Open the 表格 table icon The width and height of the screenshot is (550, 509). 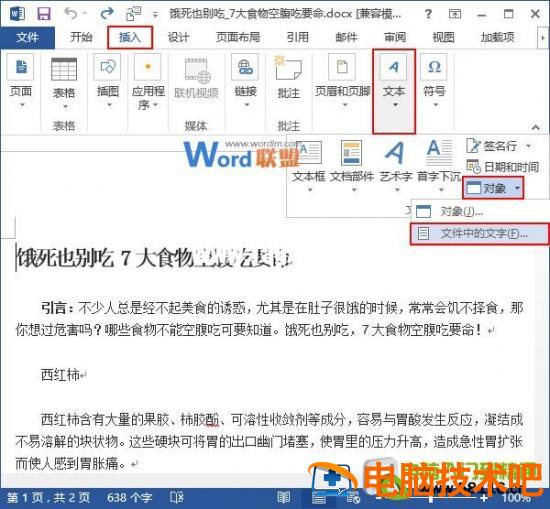(64, 69)
